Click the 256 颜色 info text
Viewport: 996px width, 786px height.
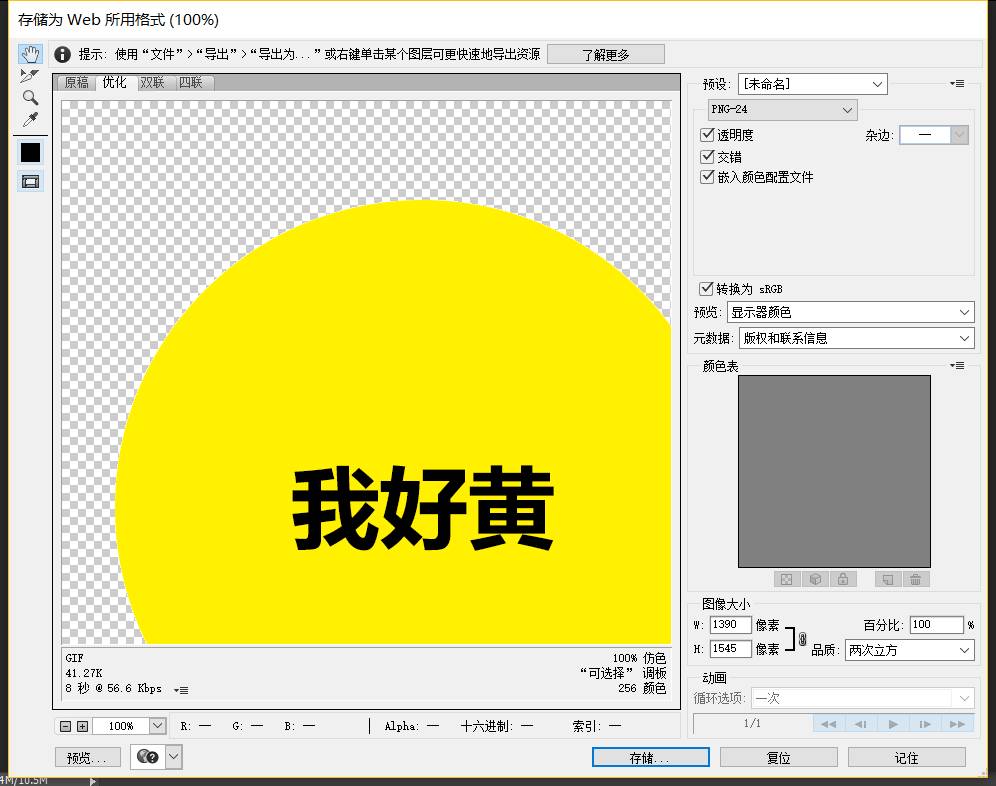[642, 688]
